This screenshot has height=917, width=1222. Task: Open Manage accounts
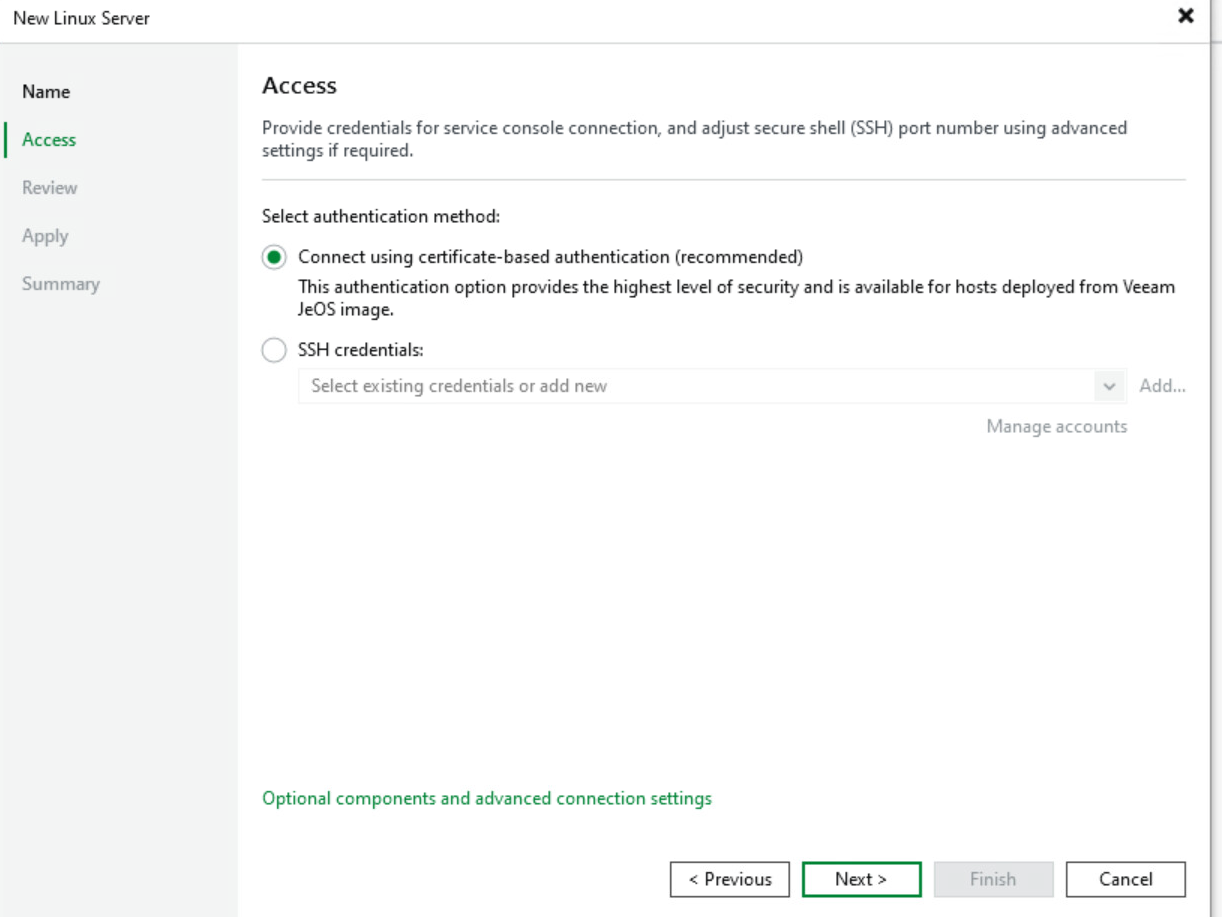point(1056,427)
